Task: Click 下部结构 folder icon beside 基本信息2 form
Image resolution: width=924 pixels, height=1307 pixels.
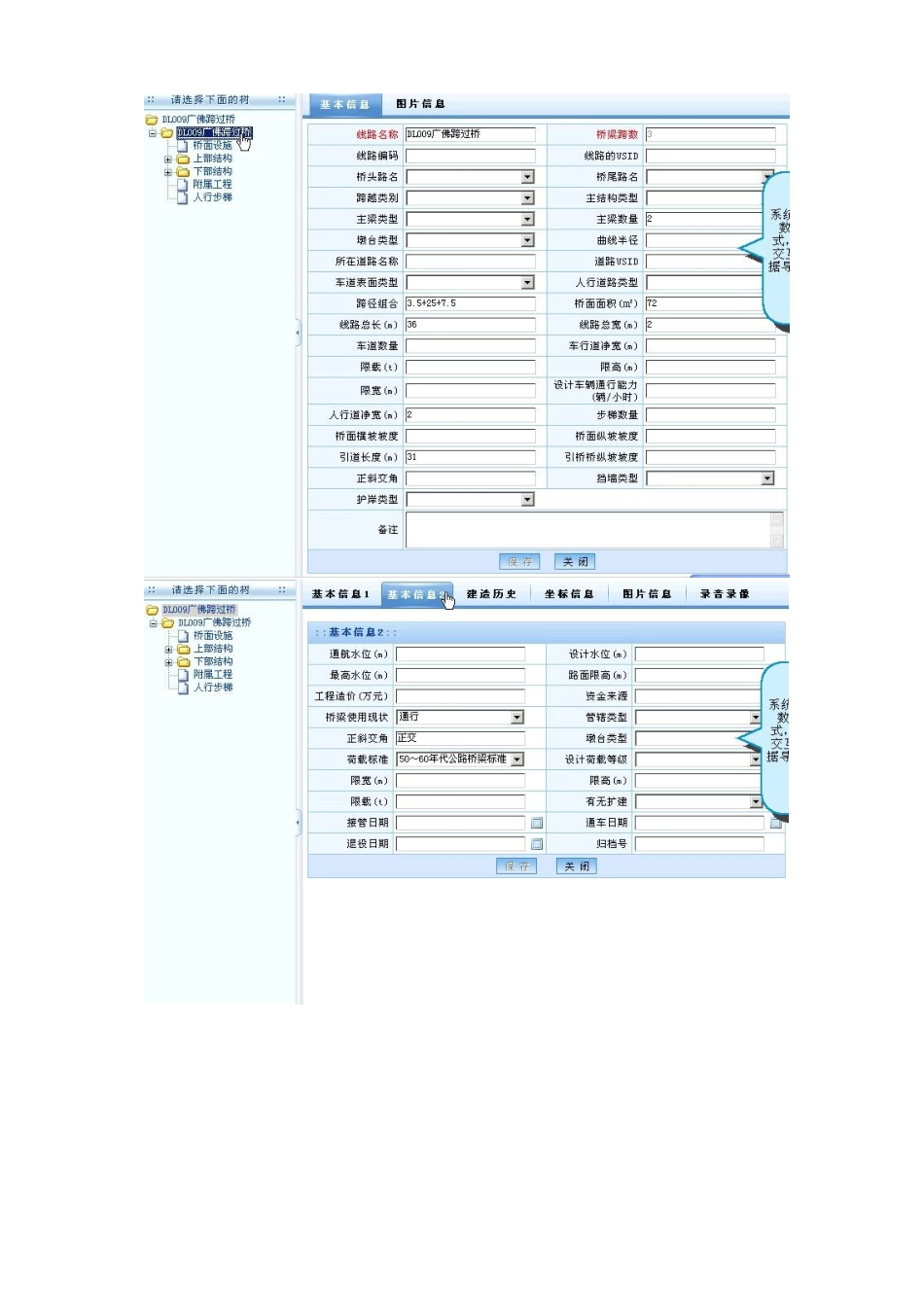Action: [183, 662]
